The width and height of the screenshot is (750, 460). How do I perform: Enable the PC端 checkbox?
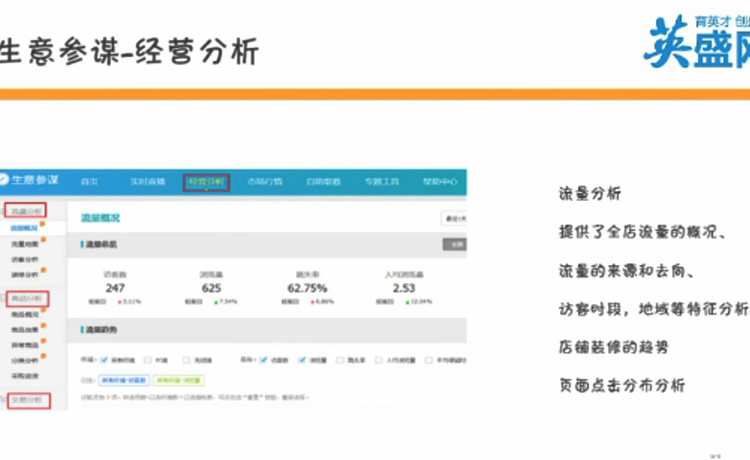tap(148, 359)
